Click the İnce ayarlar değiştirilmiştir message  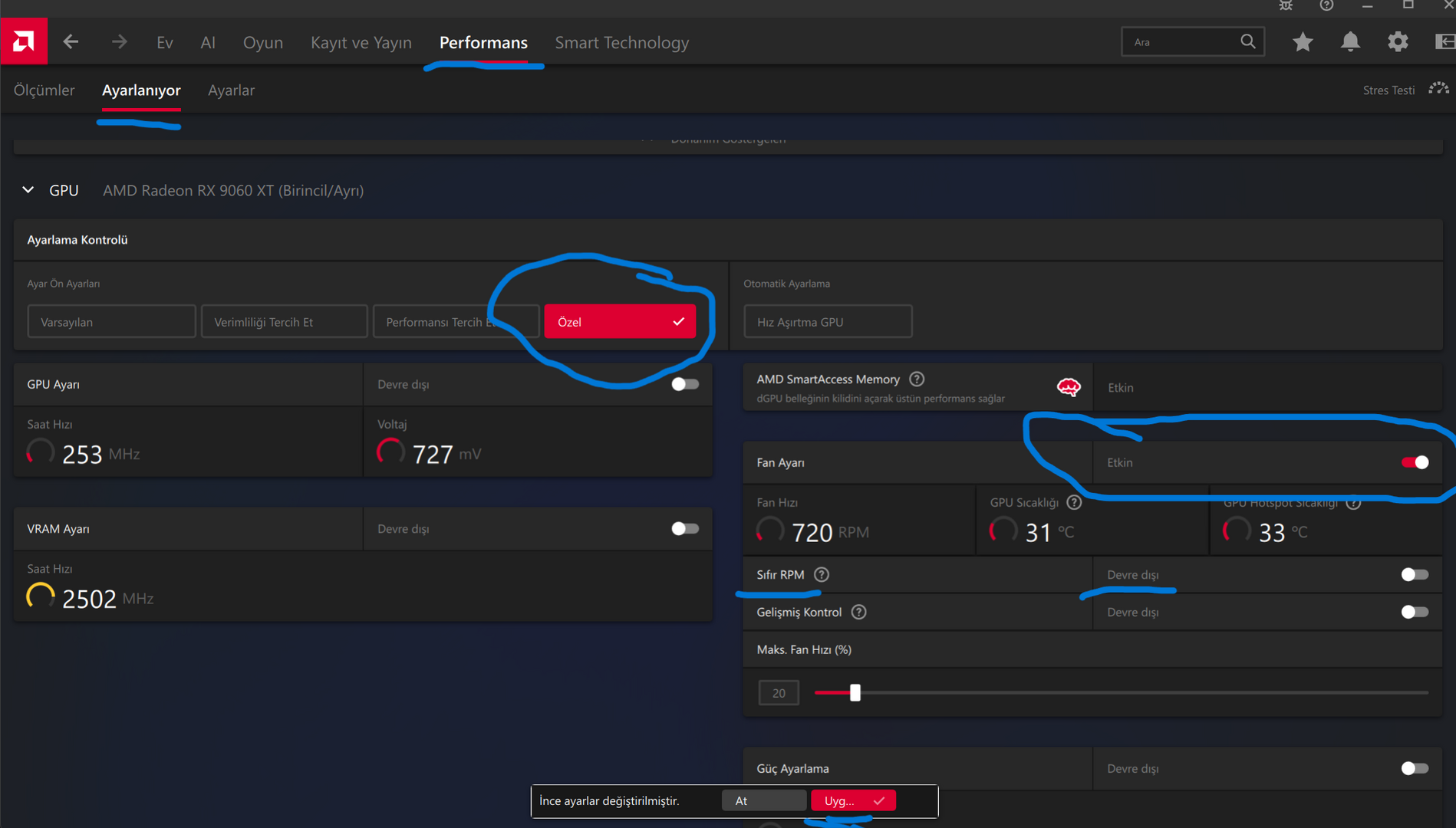click(x=609, y=800)
